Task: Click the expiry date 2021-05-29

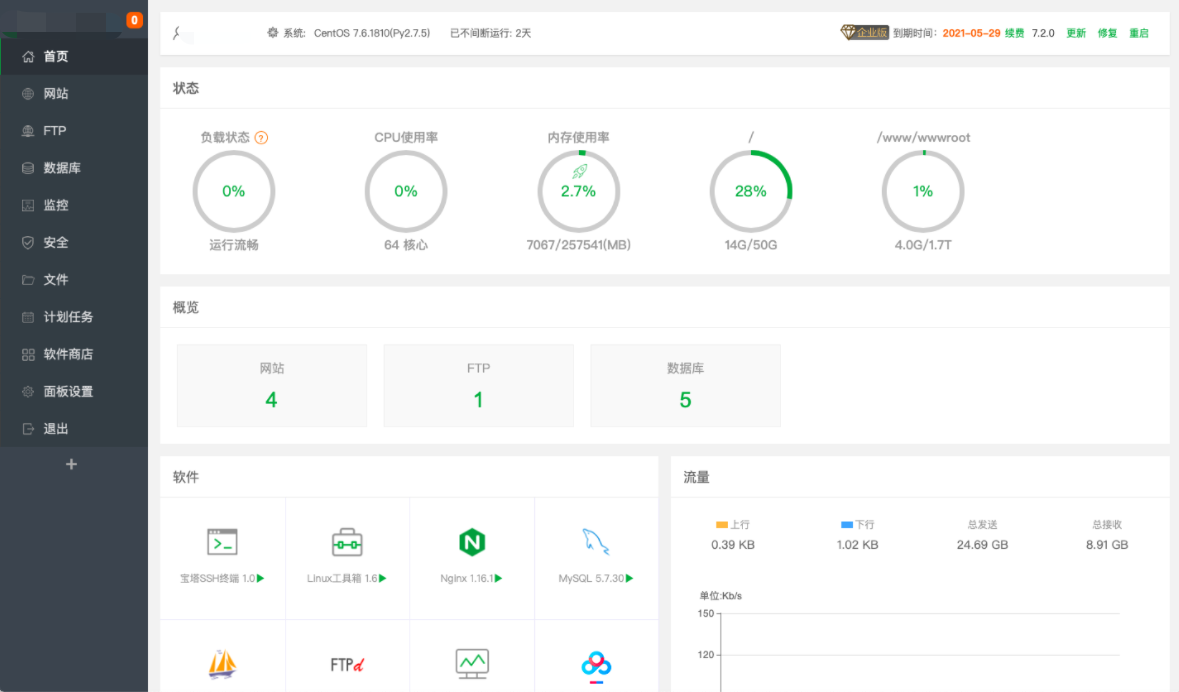Action: pyautogui.click(x=971, y=33)
